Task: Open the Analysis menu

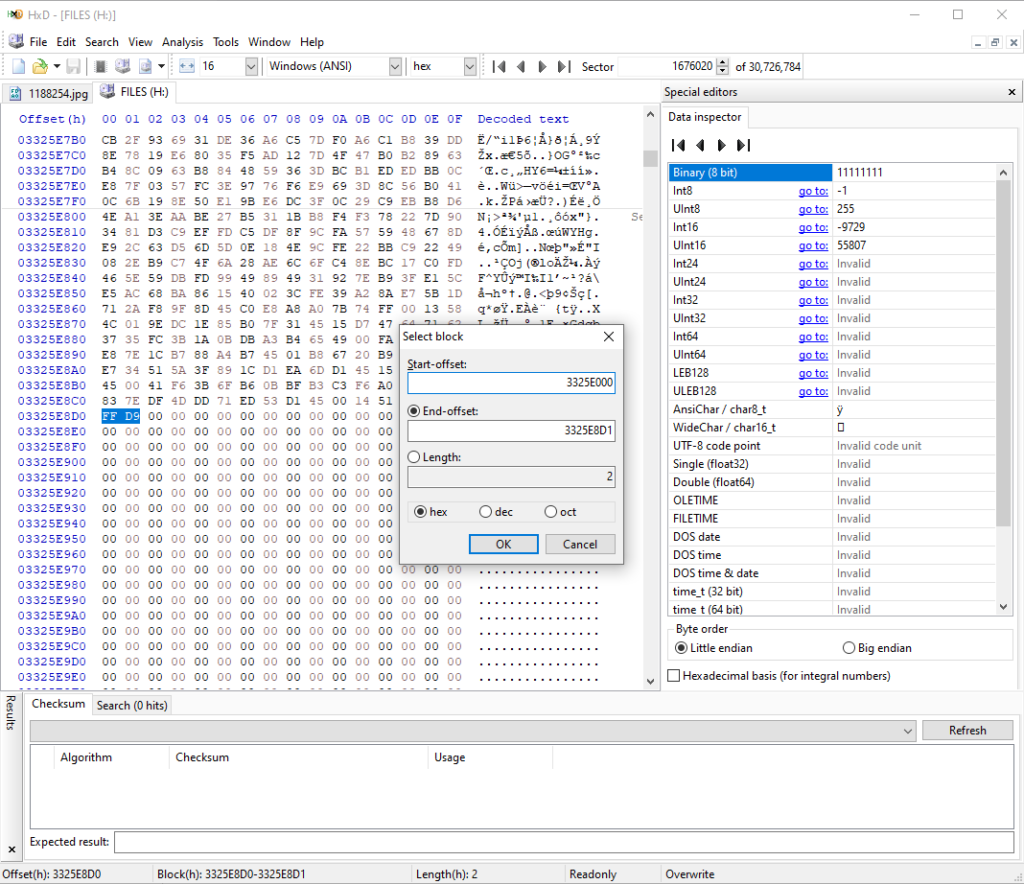Action: click(182, 42)
